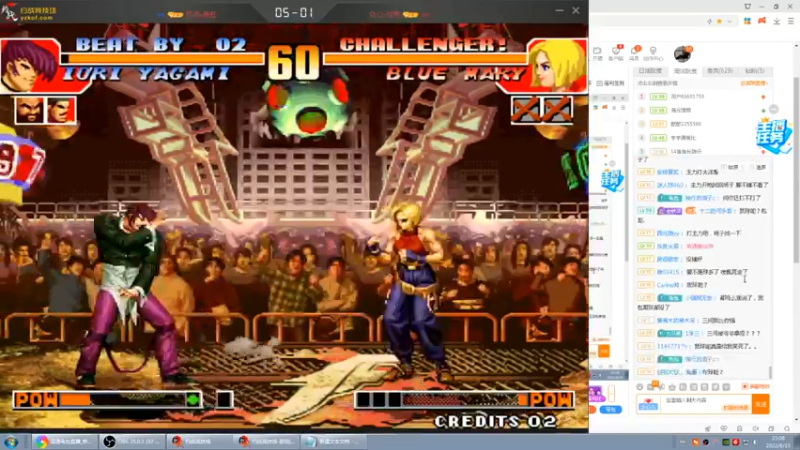Click the system tray volume icon
The image size is (800, 450).
756,442
